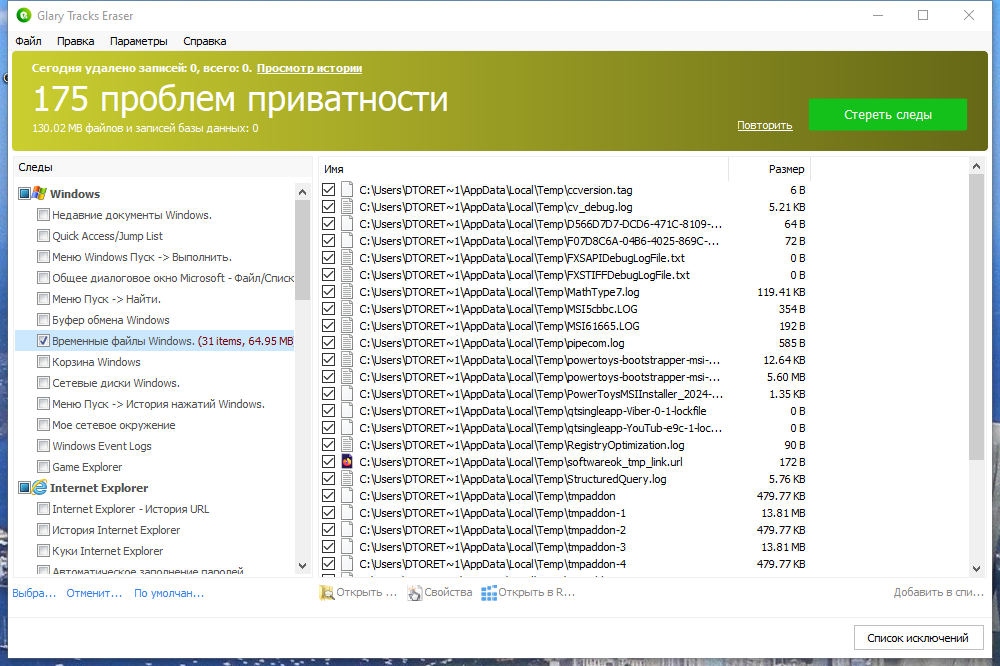Click the Выбра... select all link

34,593
